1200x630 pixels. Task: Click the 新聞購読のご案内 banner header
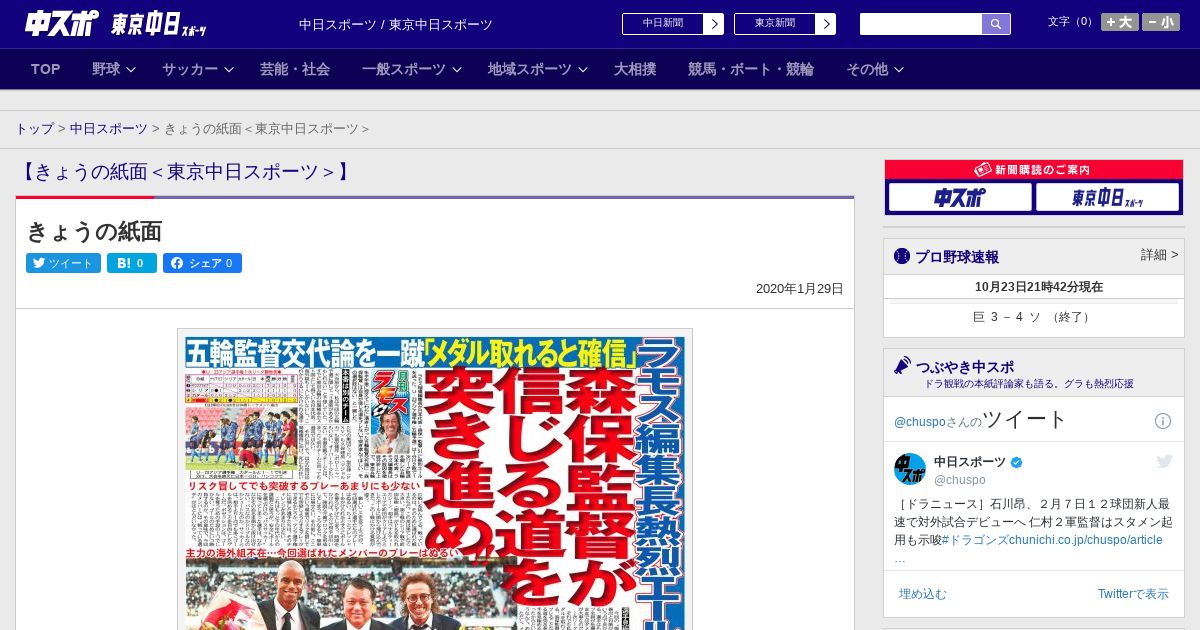1034,170
